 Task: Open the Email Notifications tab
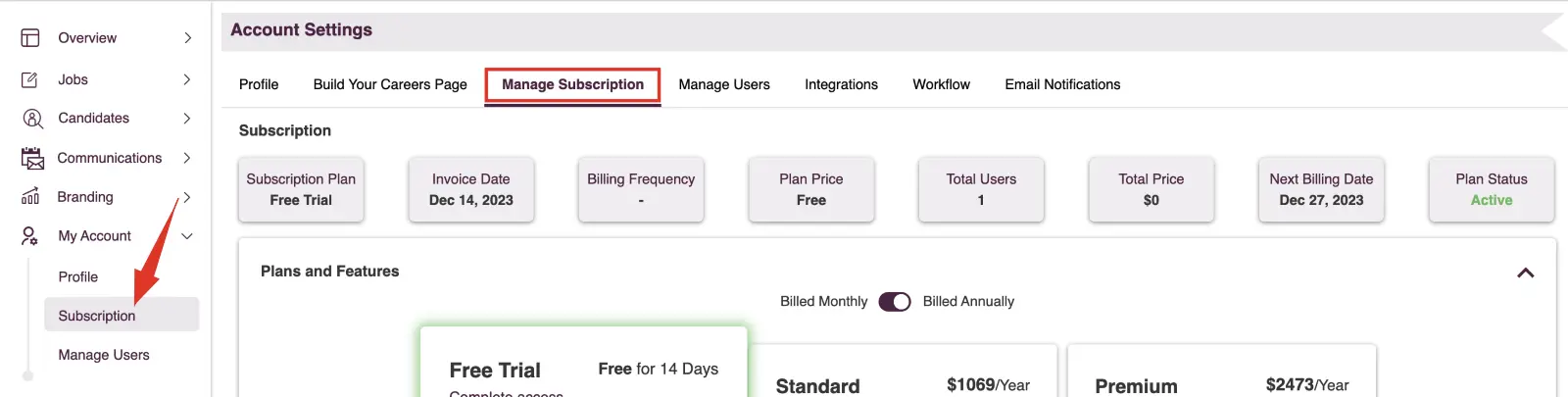(1062, 85)
